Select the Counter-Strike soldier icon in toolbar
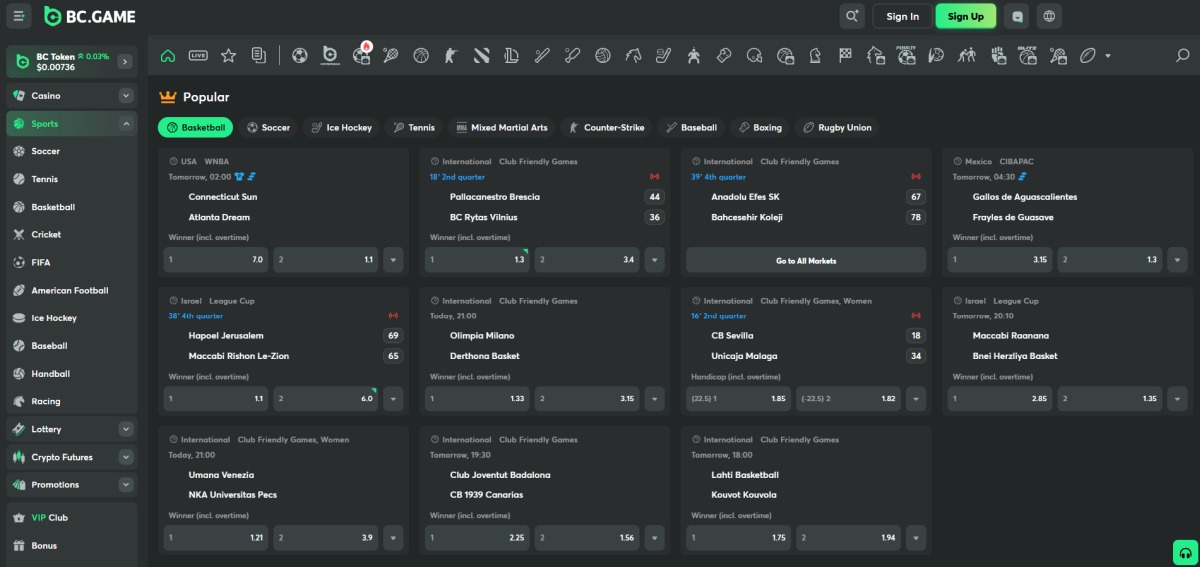 point(451,55)
